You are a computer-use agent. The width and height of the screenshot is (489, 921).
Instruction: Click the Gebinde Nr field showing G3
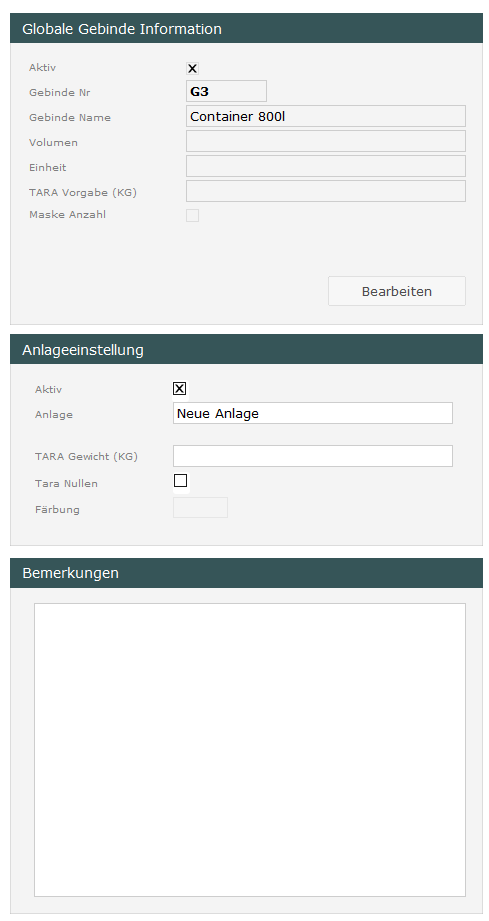point(226,91)
